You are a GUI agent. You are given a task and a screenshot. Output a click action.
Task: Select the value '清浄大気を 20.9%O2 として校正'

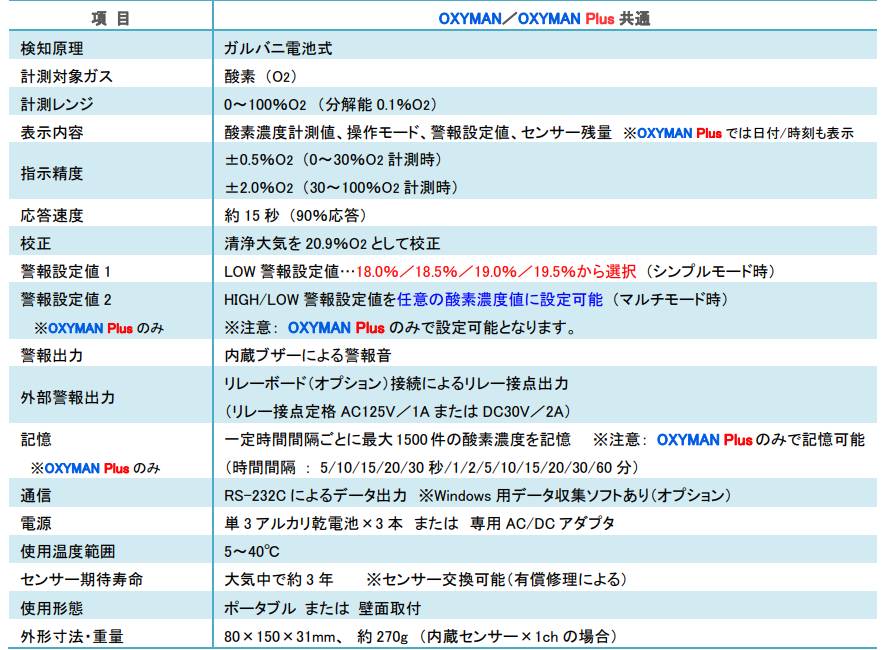[332, 243]
